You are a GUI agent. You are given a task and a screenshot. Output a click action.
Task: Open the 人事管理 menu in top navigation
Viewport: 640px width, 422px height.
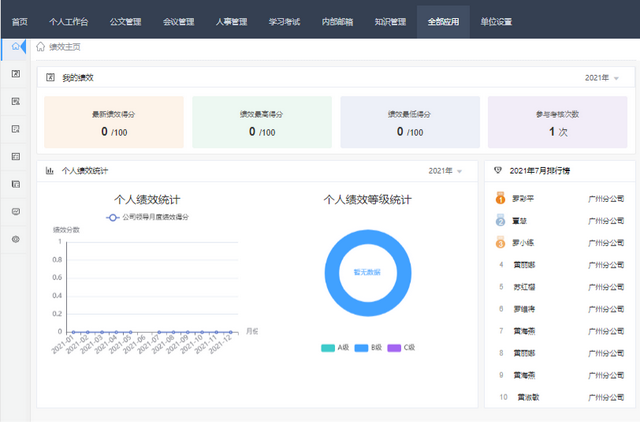pos(234,21)
